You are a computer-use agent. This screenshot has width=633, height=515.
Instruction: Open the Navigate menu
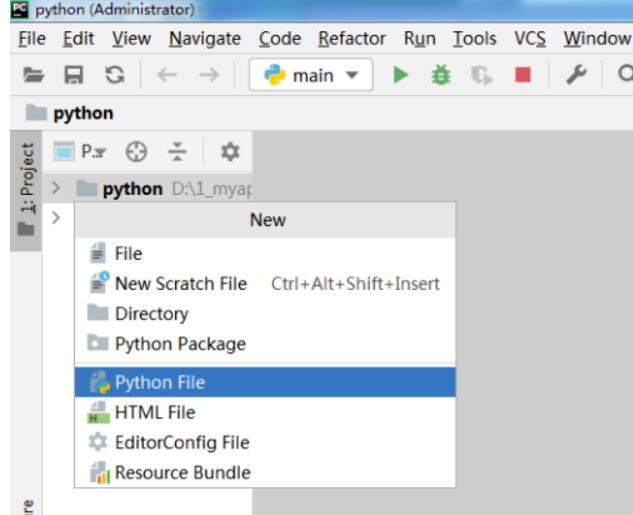tap(205, 39)
